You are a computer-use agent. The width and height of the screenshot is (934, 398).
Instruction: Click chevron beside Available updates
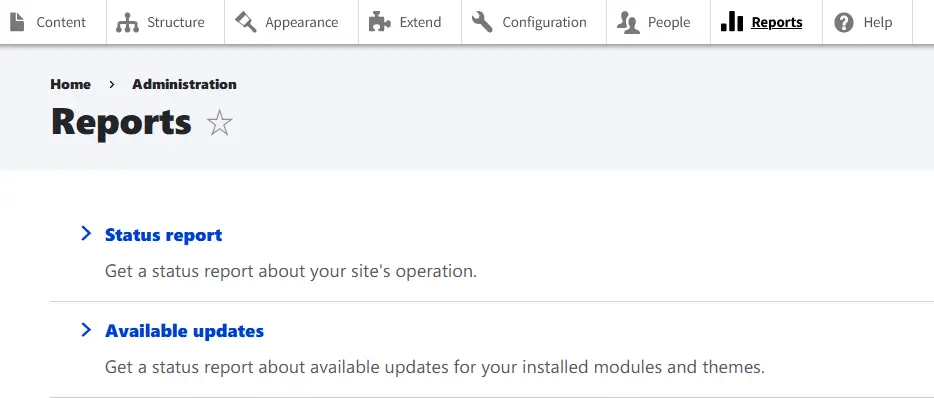click(x=86, y=329)
